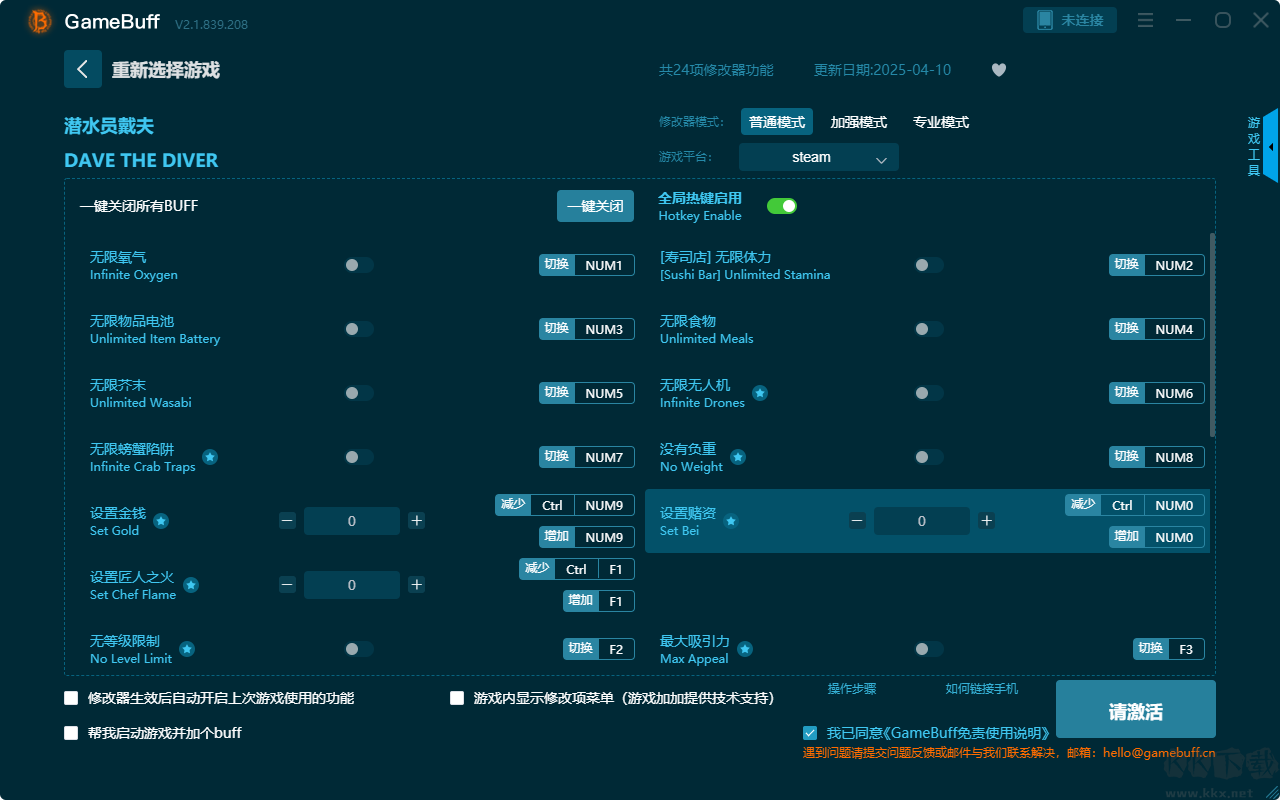Click the NUM6 hotkey for Infinite Drones

click(x=1174, y=393)
